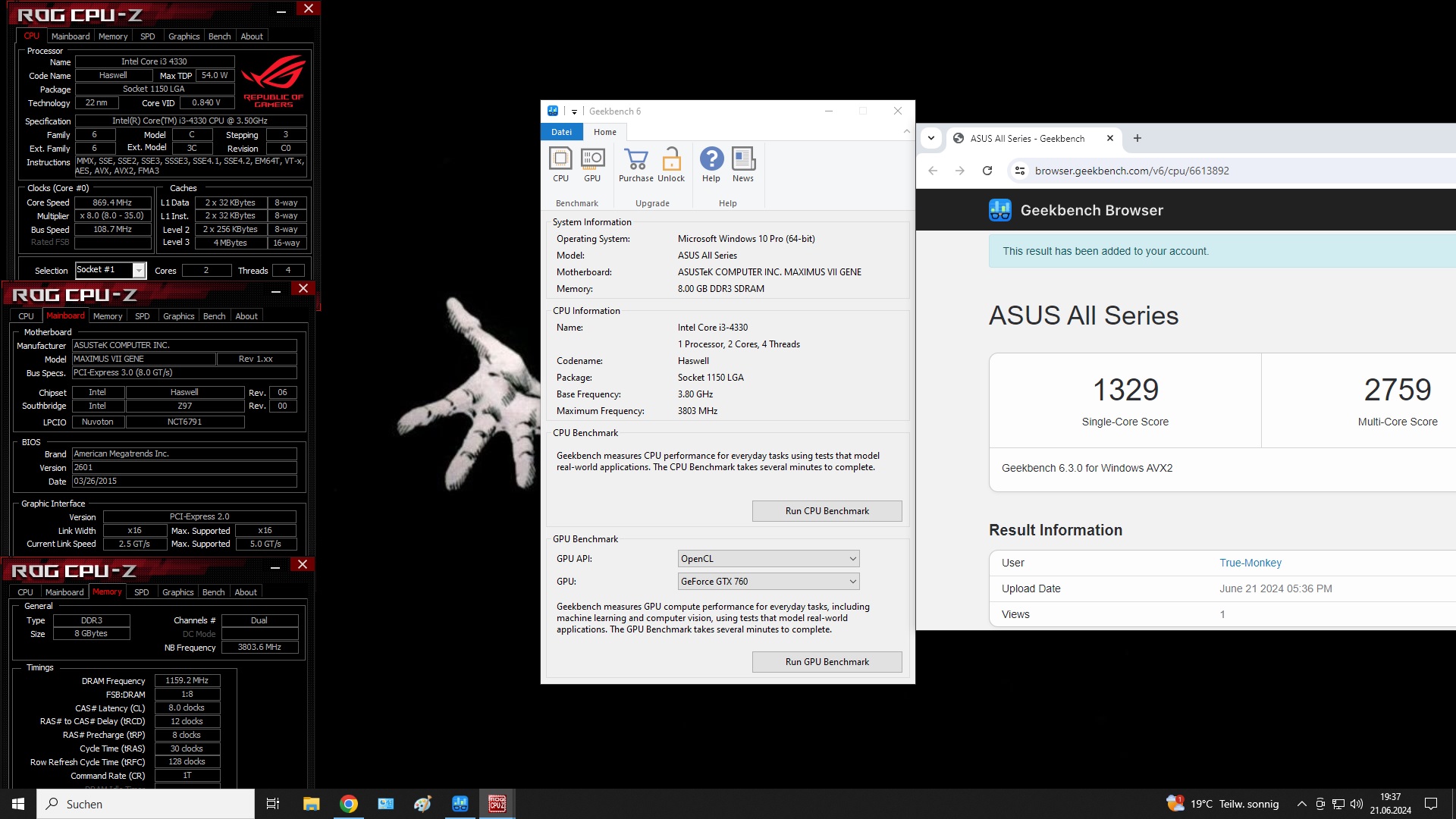This screenshot has width=1456, height=819.
Task: Show hidden system tray icons
Action: point(1302,804)
